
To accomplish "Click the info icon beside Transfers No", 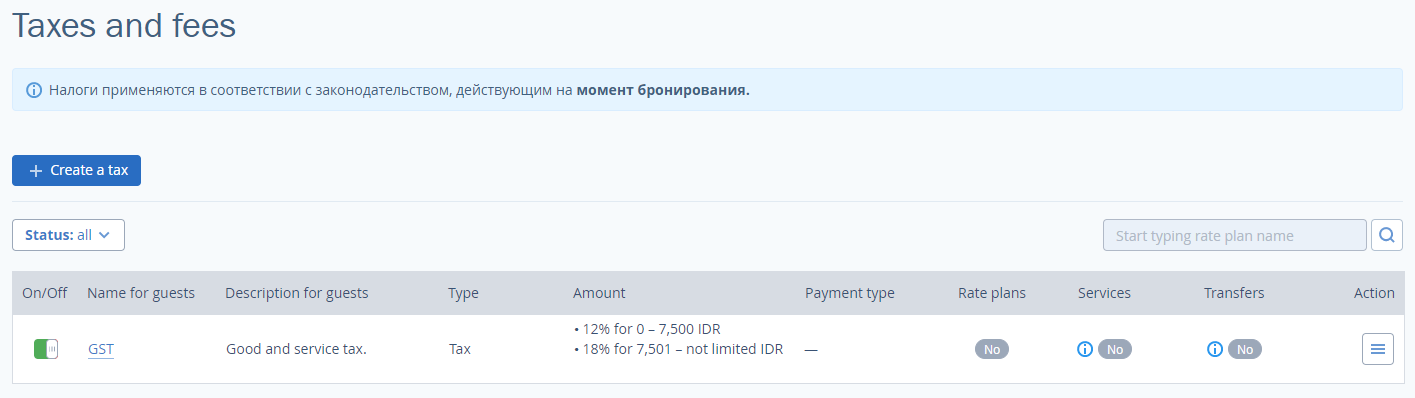I will (1214, 349).
